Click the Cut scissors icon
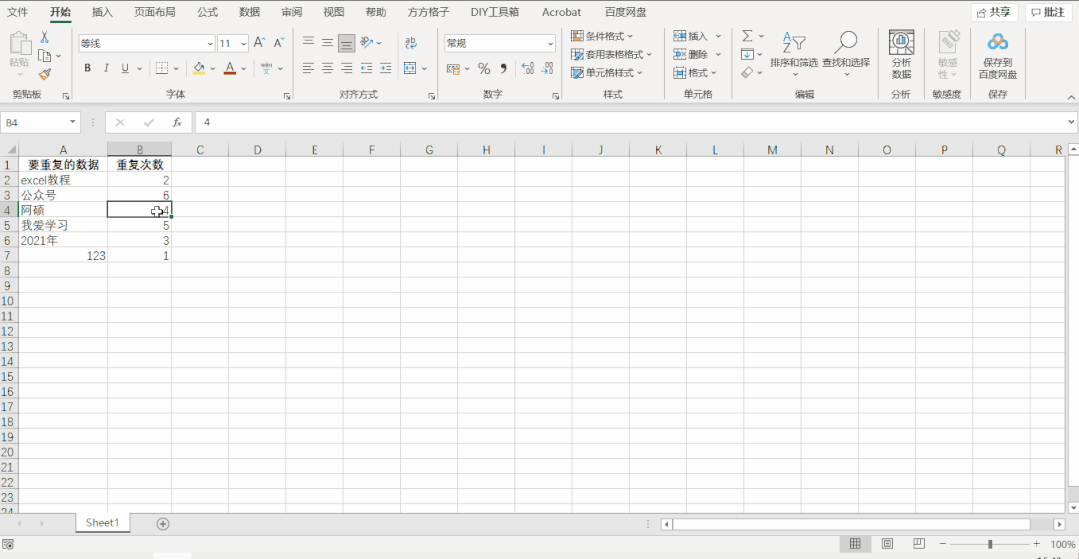 [45, 37]
